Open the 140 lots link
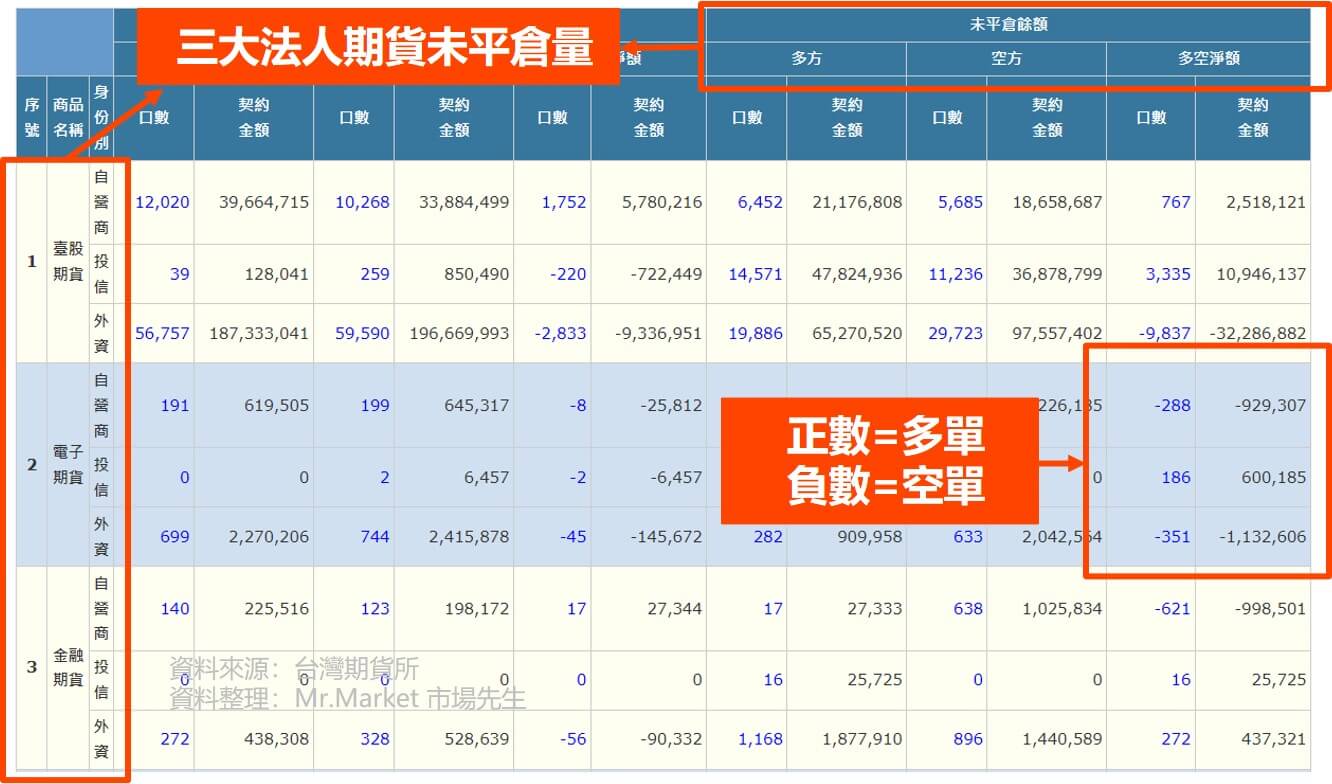 coord(175,609)
